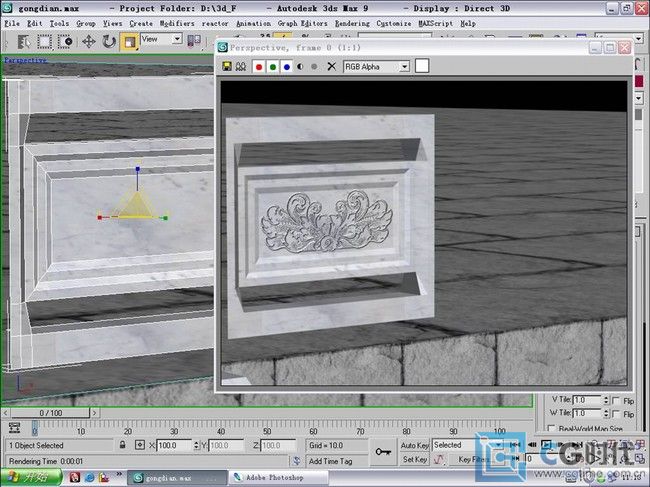Choose the Rectangular Selection Region tool
Viewport: 650px width, 487px height.
point(44,42)
